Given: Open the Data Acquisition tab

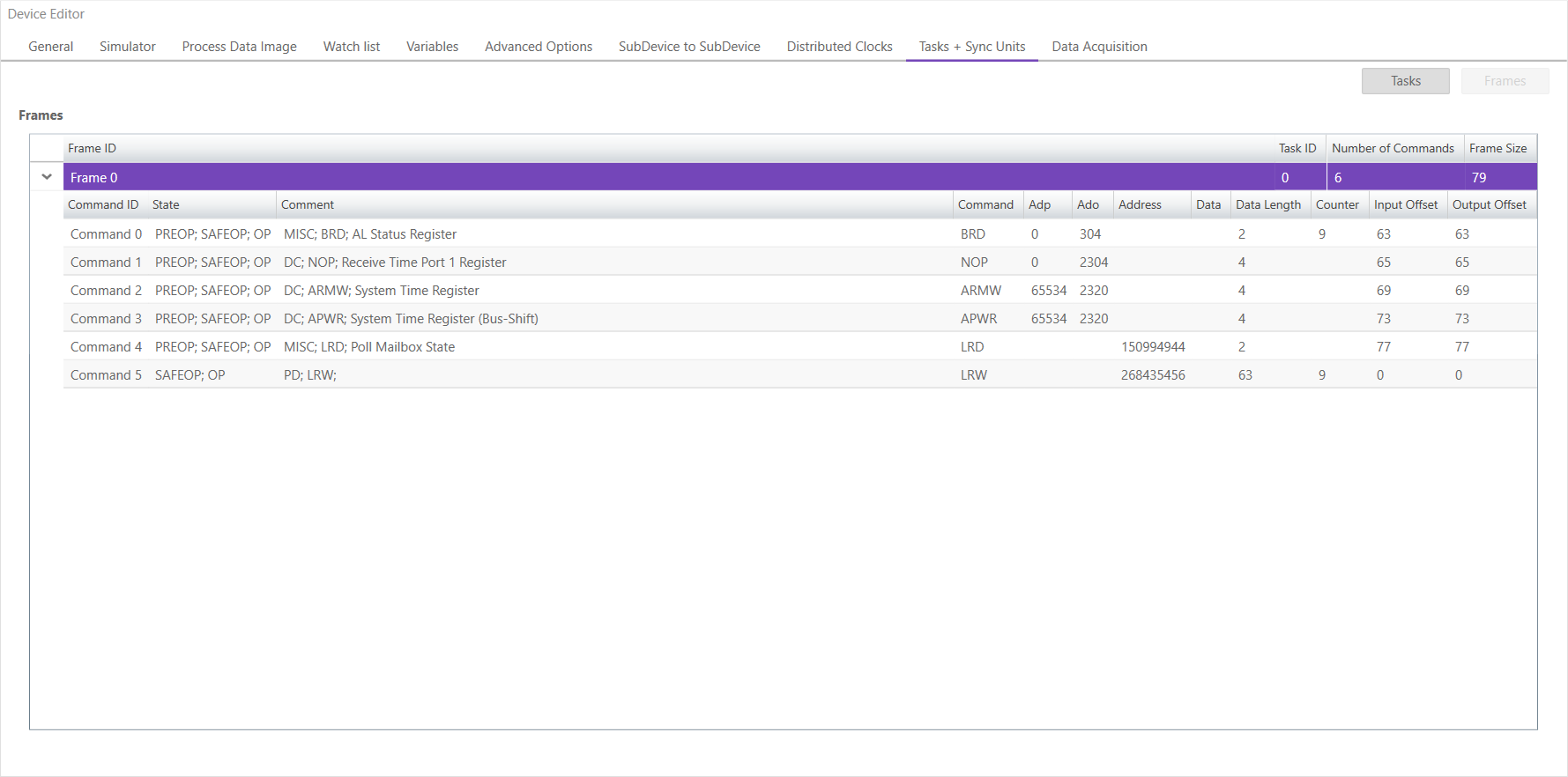Looking at the screenshot, I should (x=1099, y=47).
